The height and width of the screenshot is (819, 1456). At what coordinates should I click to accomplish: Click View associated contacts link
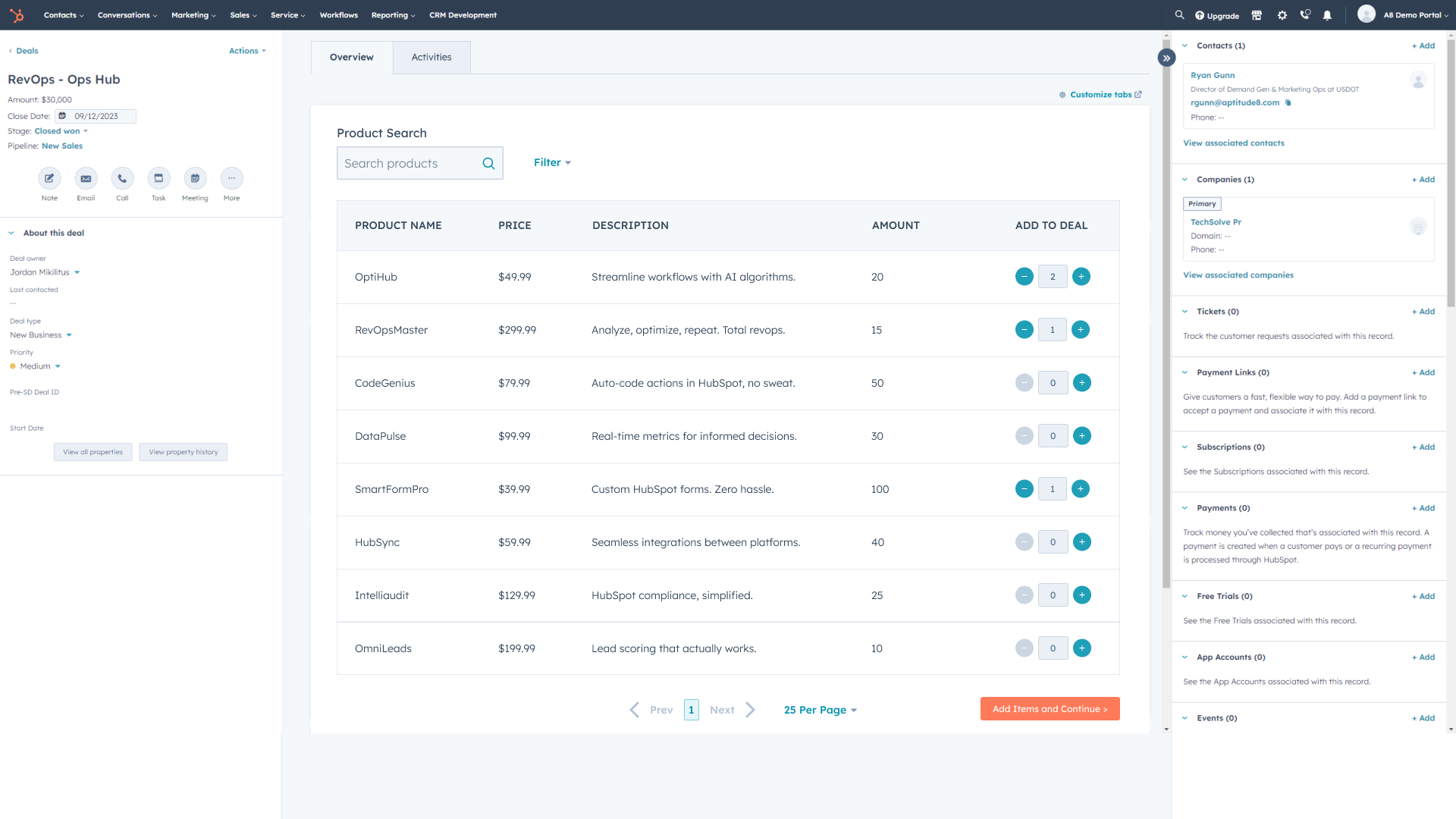click(x=1234, y=142)
